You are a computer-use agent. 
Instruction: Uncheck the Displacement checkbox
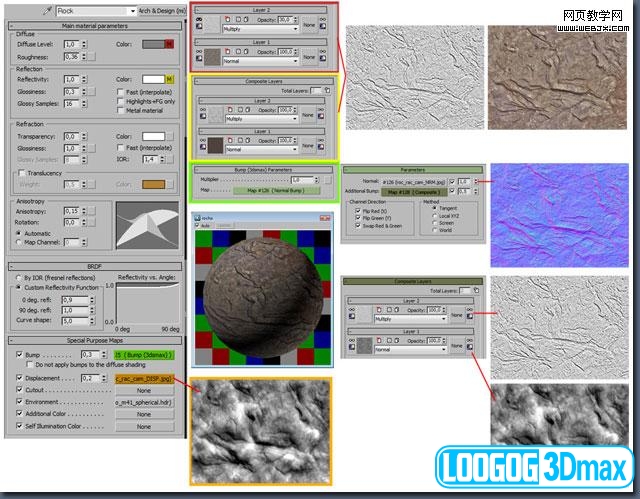(19, 378)
